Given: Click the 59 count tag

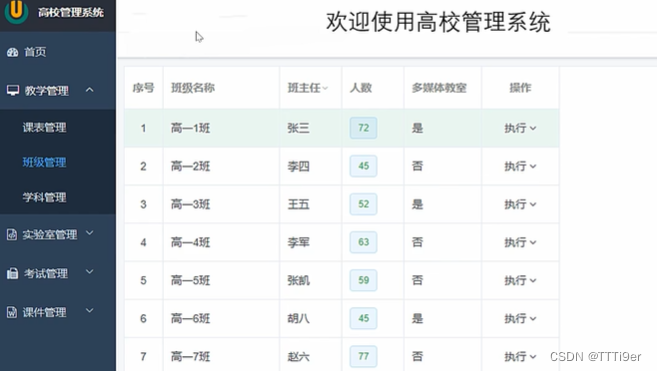Looking at the screenshot, I should coord(363,280).
